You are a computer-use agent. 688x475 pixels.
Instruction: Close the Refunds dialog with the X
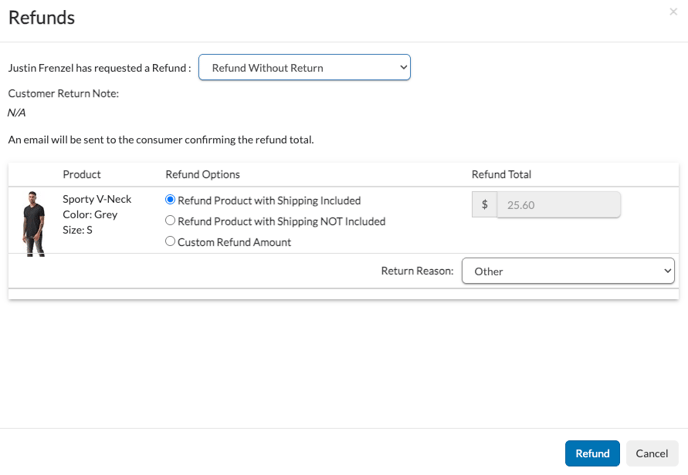(x=673, y=12)
